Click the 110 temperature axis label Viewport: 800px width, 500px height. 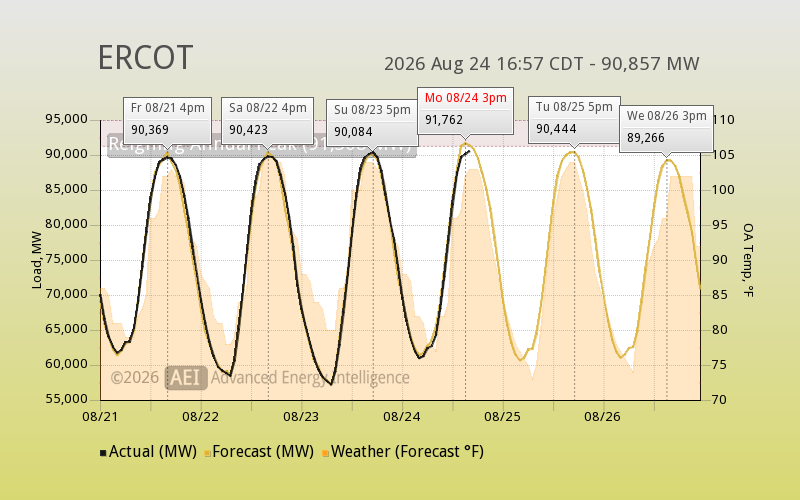pos(724,120)
